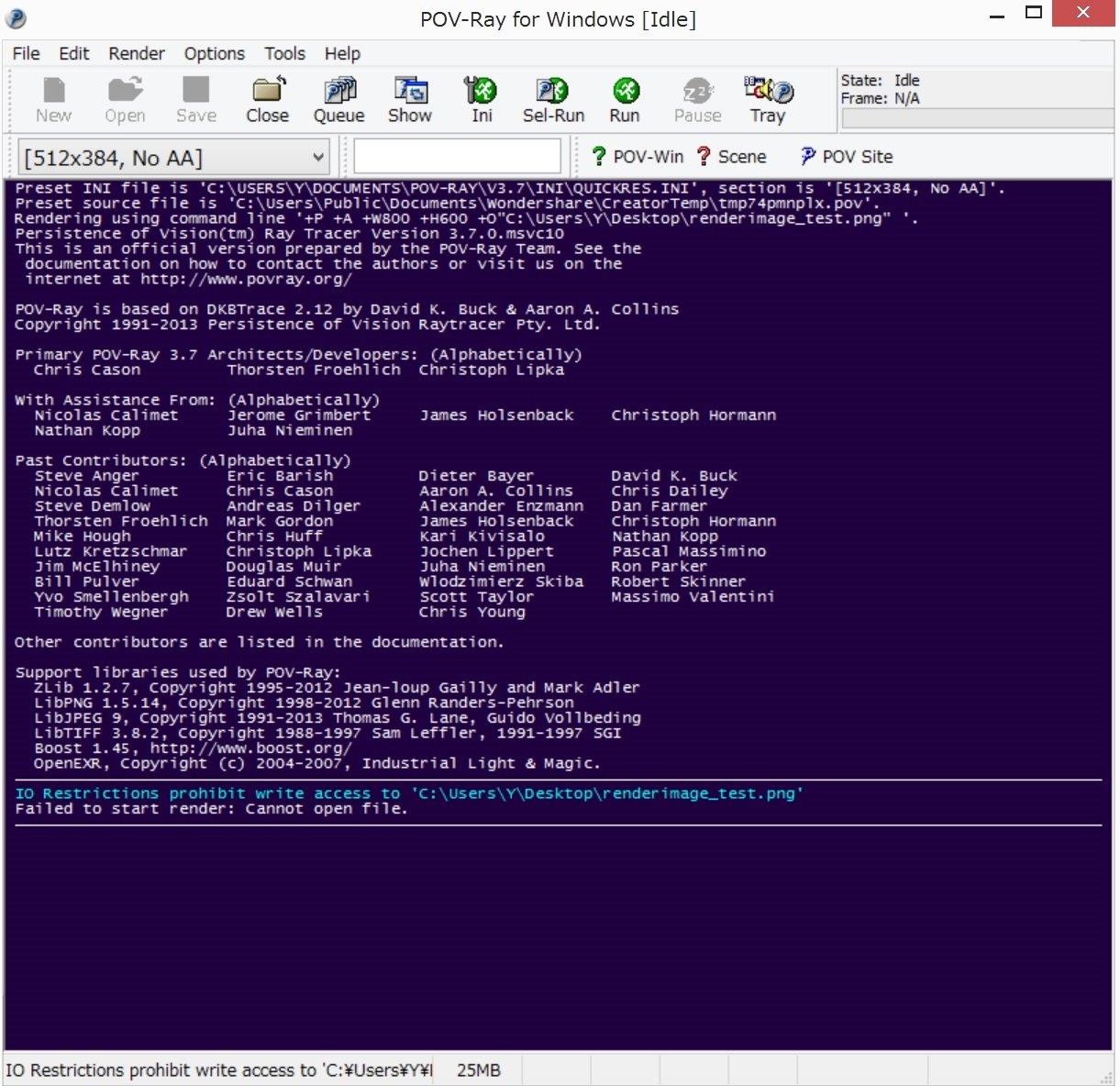1120x1086 pixels.
Task: Click the 'Persistence of Vision(tm) Ray Tracer' version line
Action: pos(289,234)
